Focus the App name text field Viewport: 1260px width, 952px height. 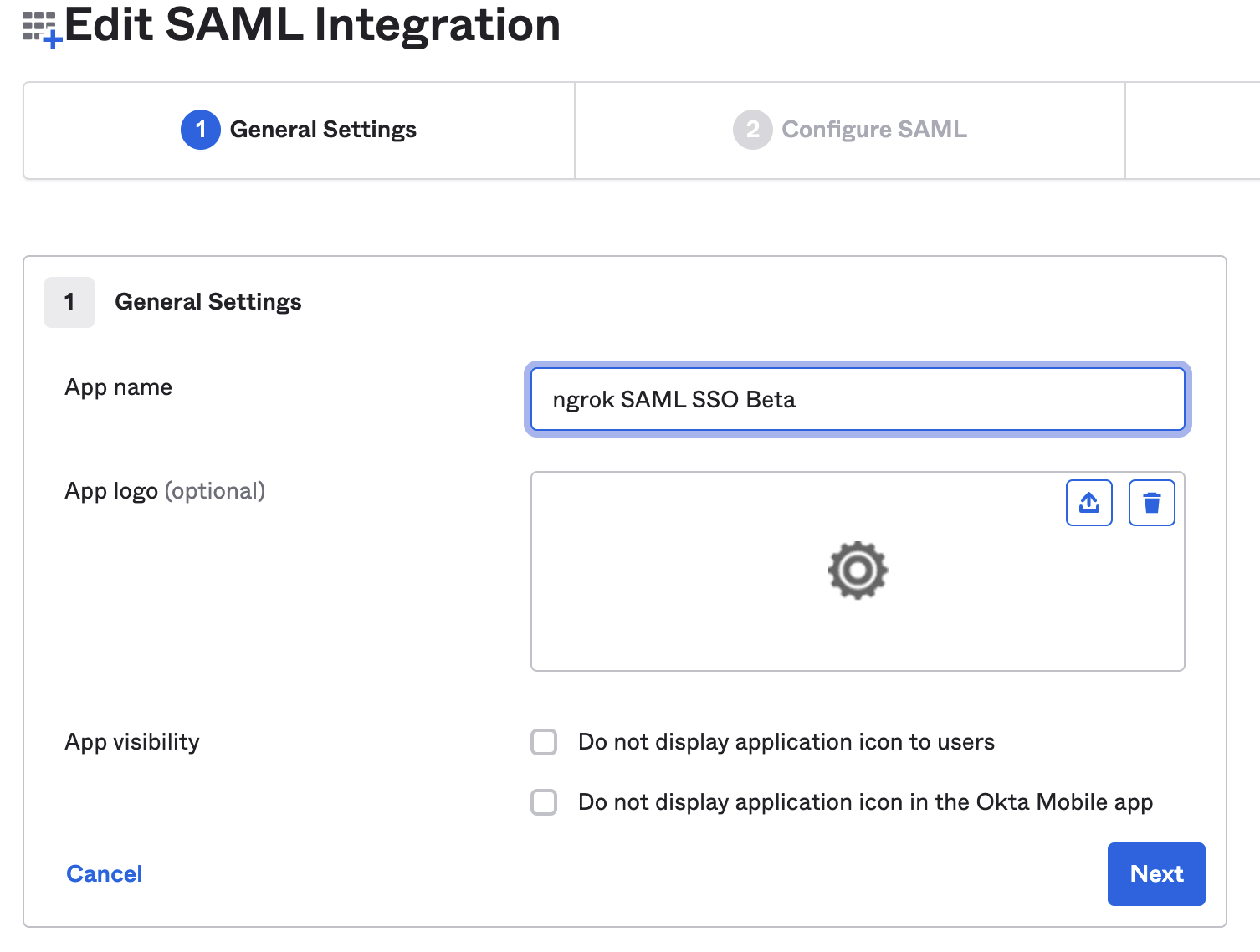[858, 400]
